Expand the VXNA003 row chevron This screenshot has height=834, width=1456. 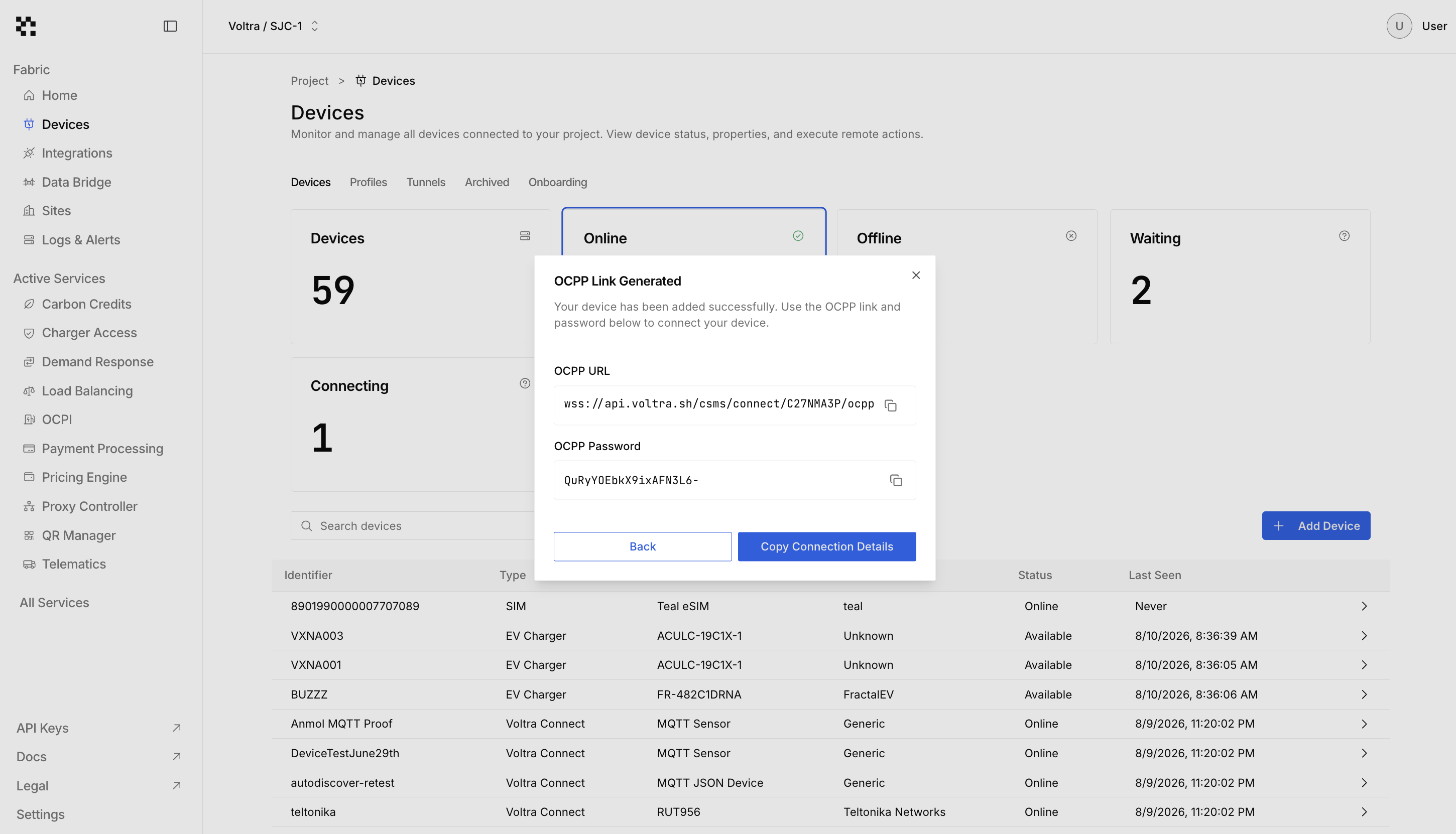click(x=1364, y=636)
